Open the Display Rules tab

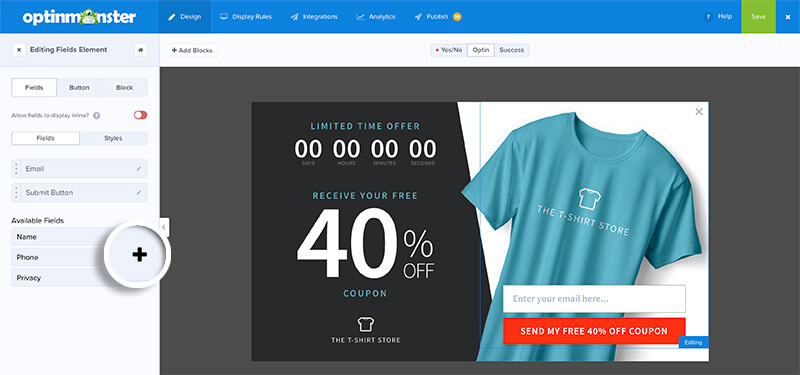246,17
